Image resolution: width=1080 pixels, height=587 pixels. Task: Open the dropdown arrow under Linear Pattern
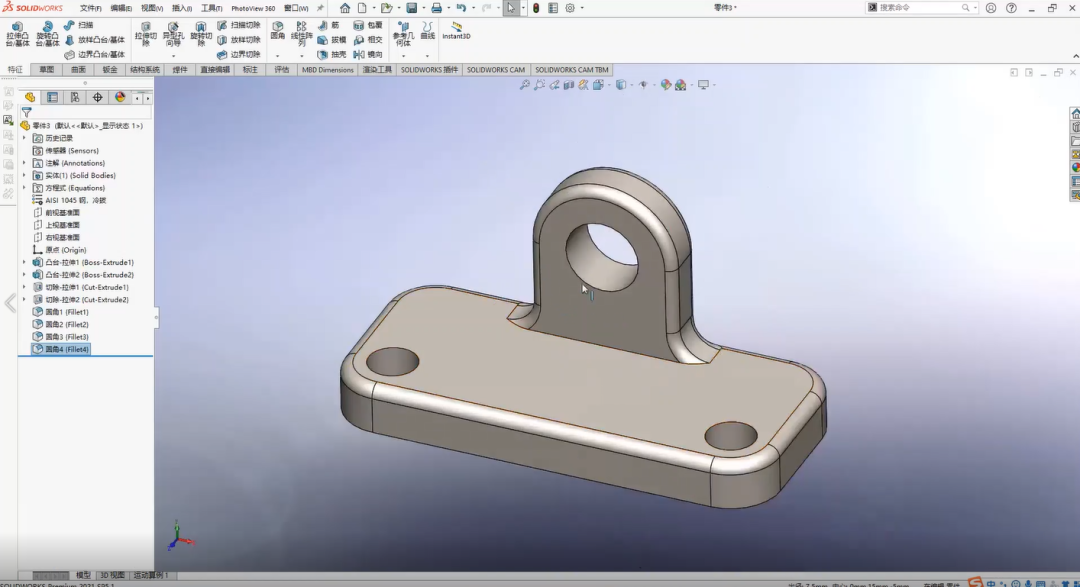(301, 56)
